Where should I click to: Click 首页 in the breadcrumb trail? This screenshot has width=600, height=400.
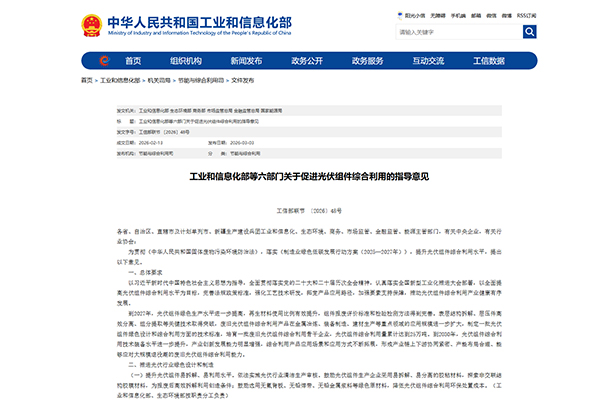coord(87,79)
